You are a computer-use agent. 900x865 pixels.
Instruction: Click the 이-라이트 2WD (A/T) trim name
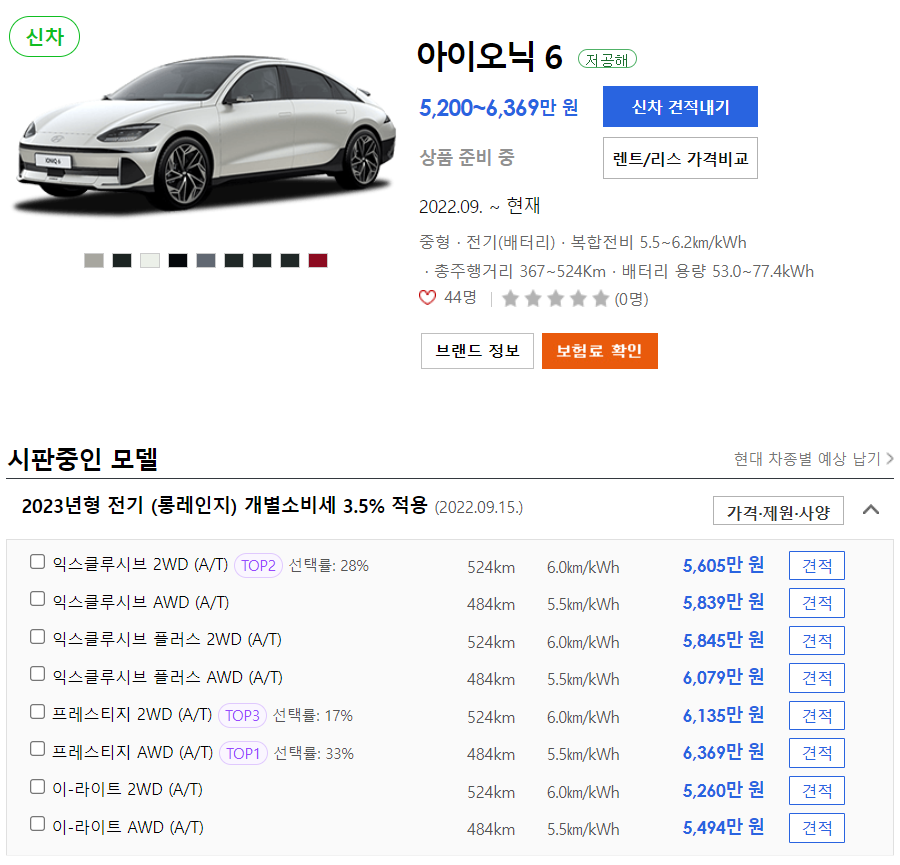pos(127,790)
